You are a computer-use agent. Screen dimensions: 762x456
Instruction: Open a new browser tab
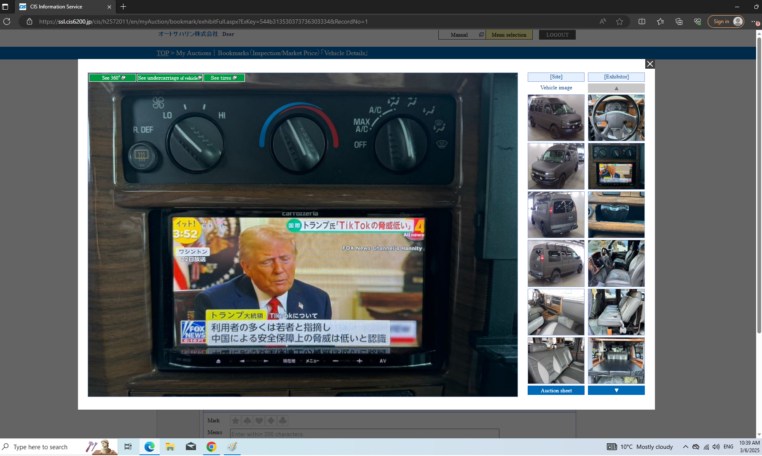pos(123,7)
